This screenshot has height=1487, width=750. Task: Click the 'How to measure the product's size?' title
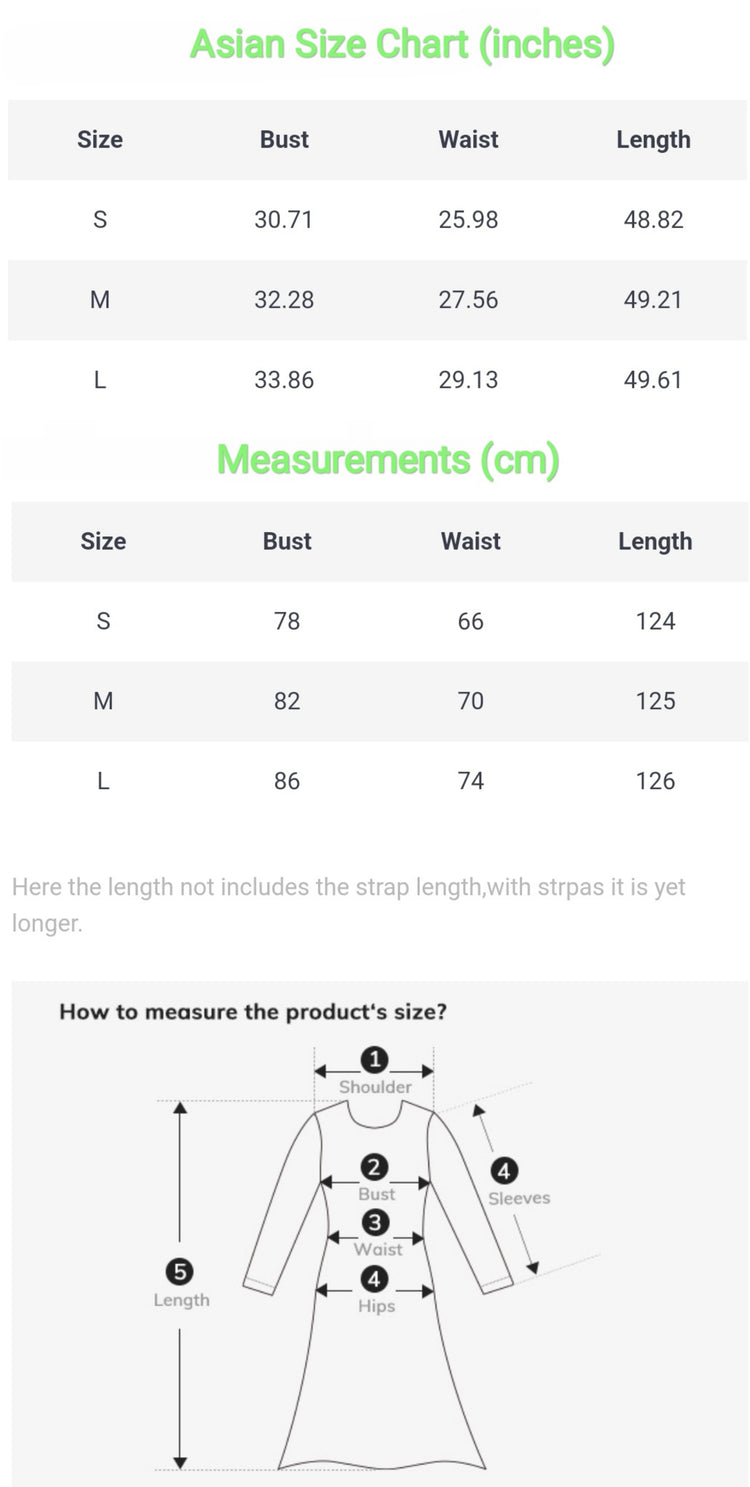point(253,1011)
